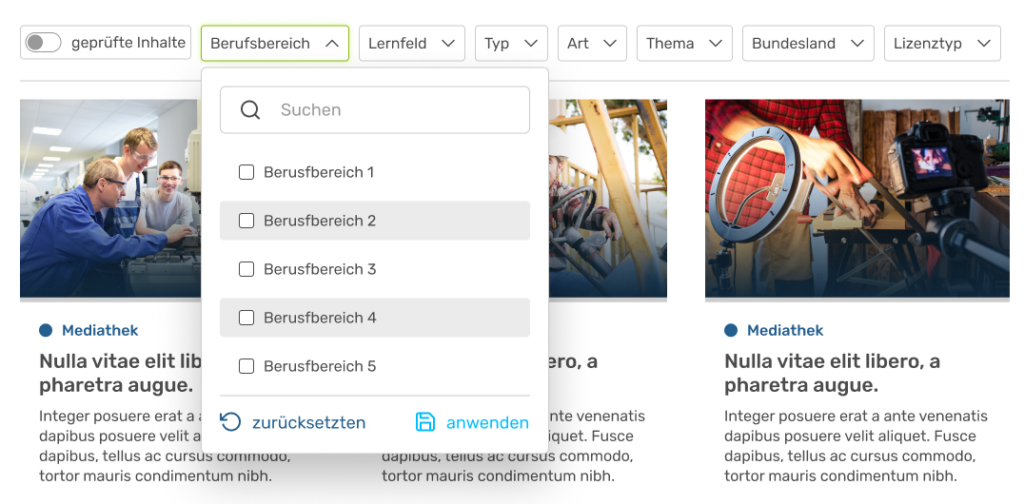1024x504 pixels.
Task: Click the save disk icon by anwenden
Action: click(426, 422)
